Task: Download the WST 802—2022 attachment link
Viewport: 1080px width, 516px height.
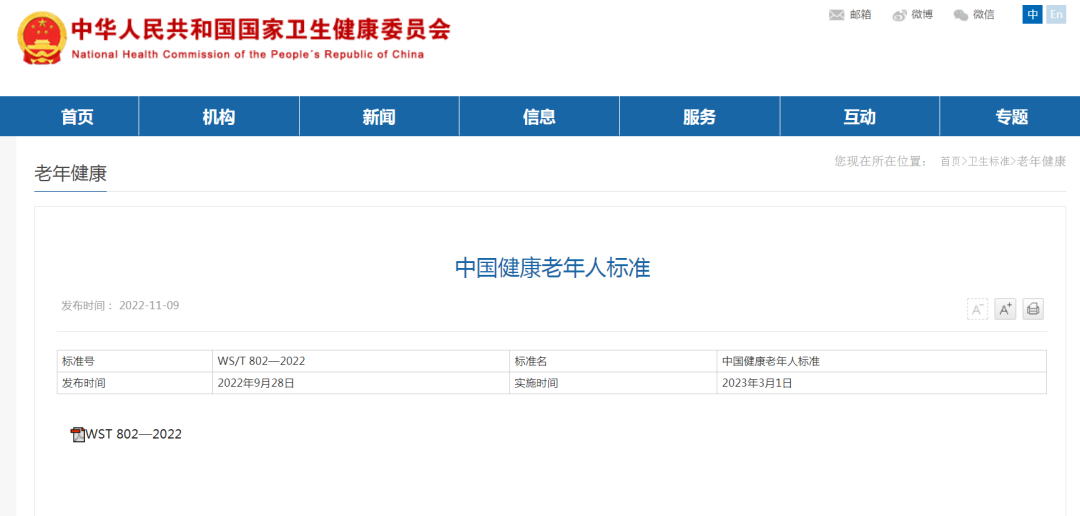Action: (x=134, y=434)
